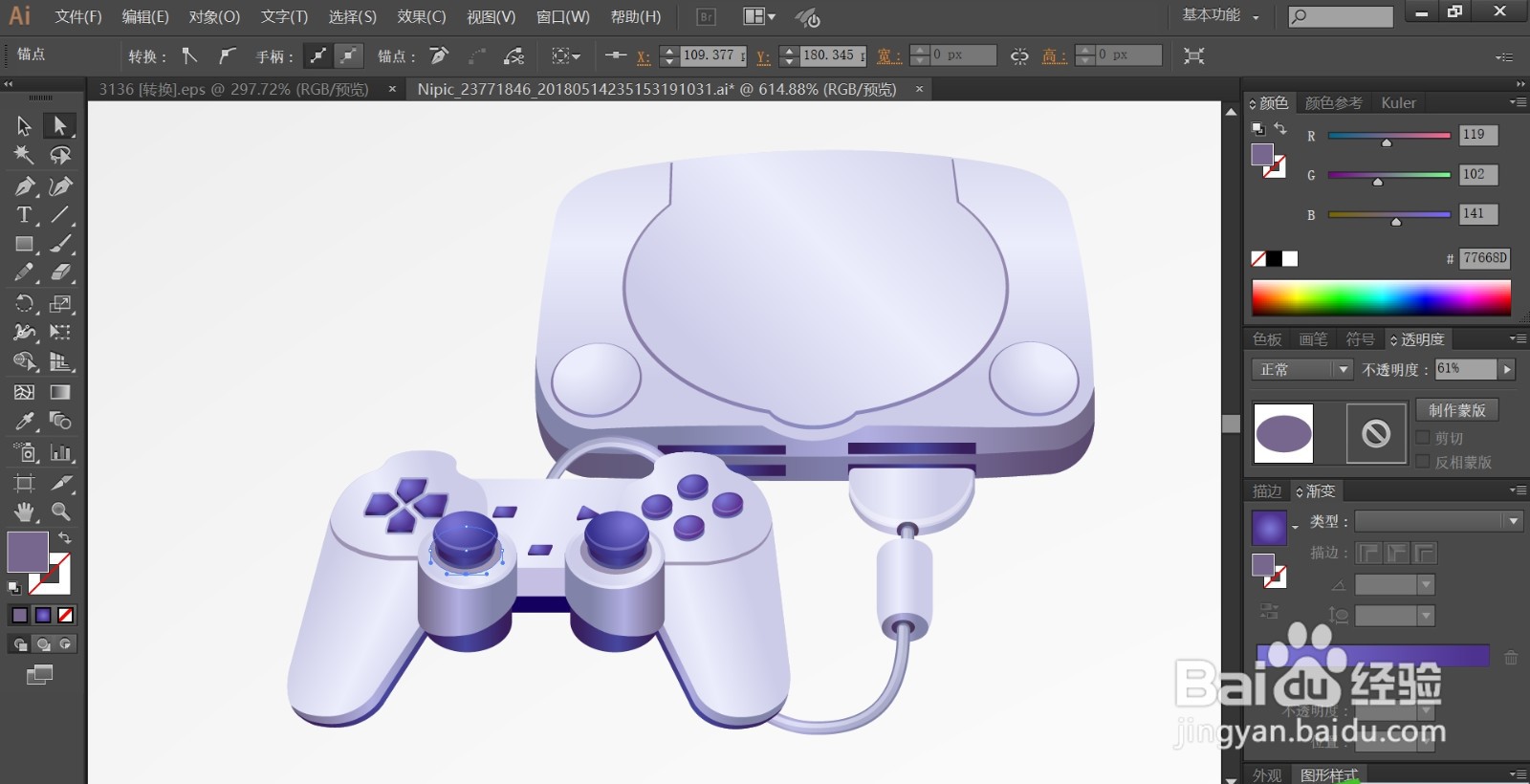
Task: Open the 窗口(W) menu
Action: [562, 16]
